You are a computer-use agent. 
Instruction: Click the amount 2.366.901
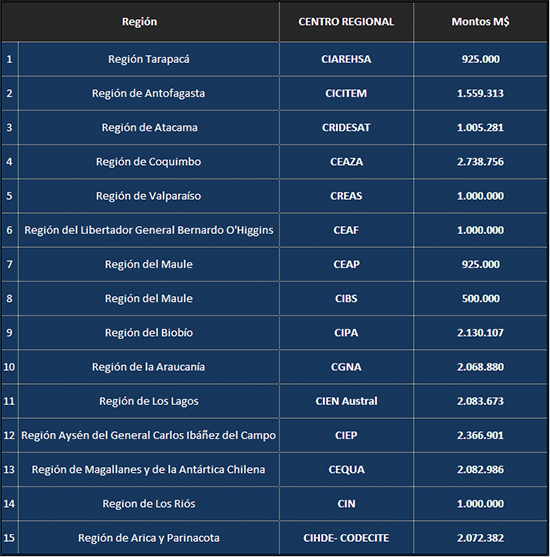(x=480, y=436)
